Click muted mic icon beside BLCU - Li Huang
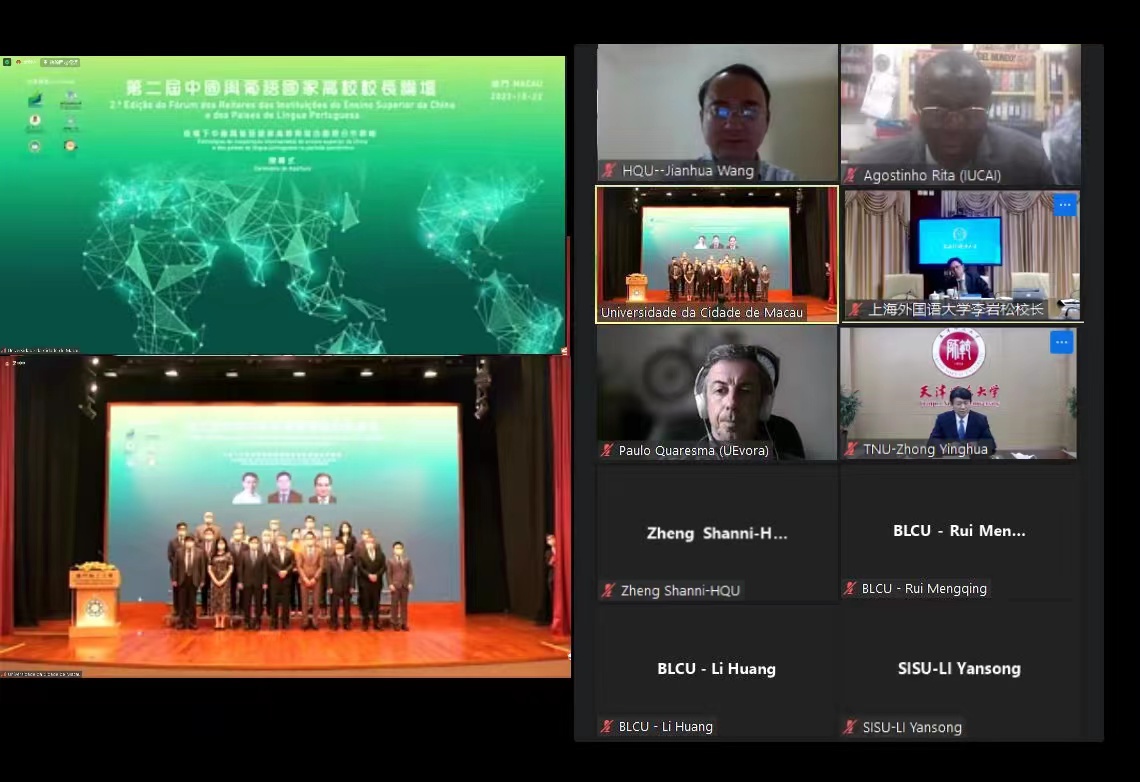 (607, 727)
